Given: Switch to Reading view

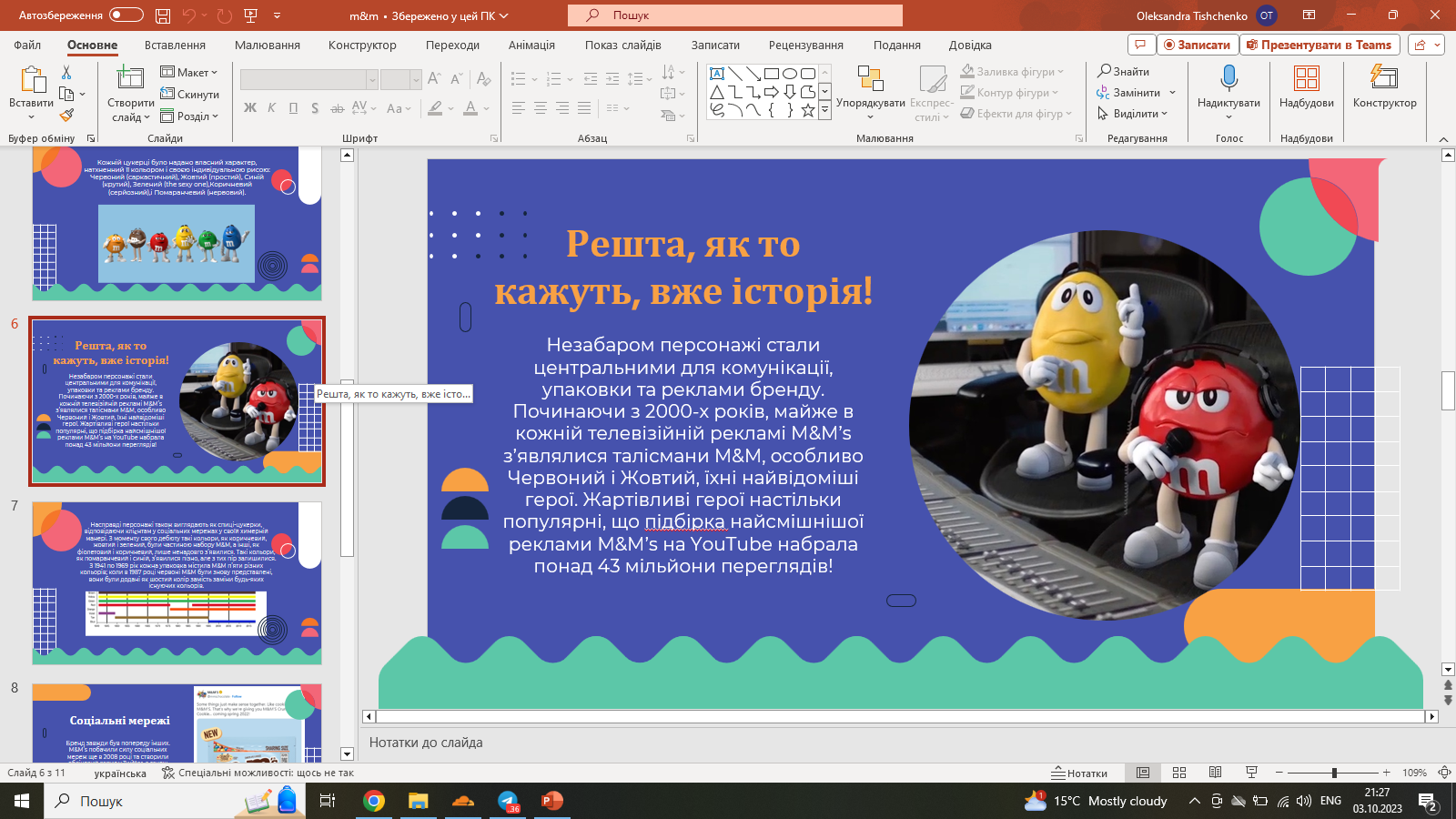Looking at the screenshot, I should pyautogui.click(x=1215, y=773).
